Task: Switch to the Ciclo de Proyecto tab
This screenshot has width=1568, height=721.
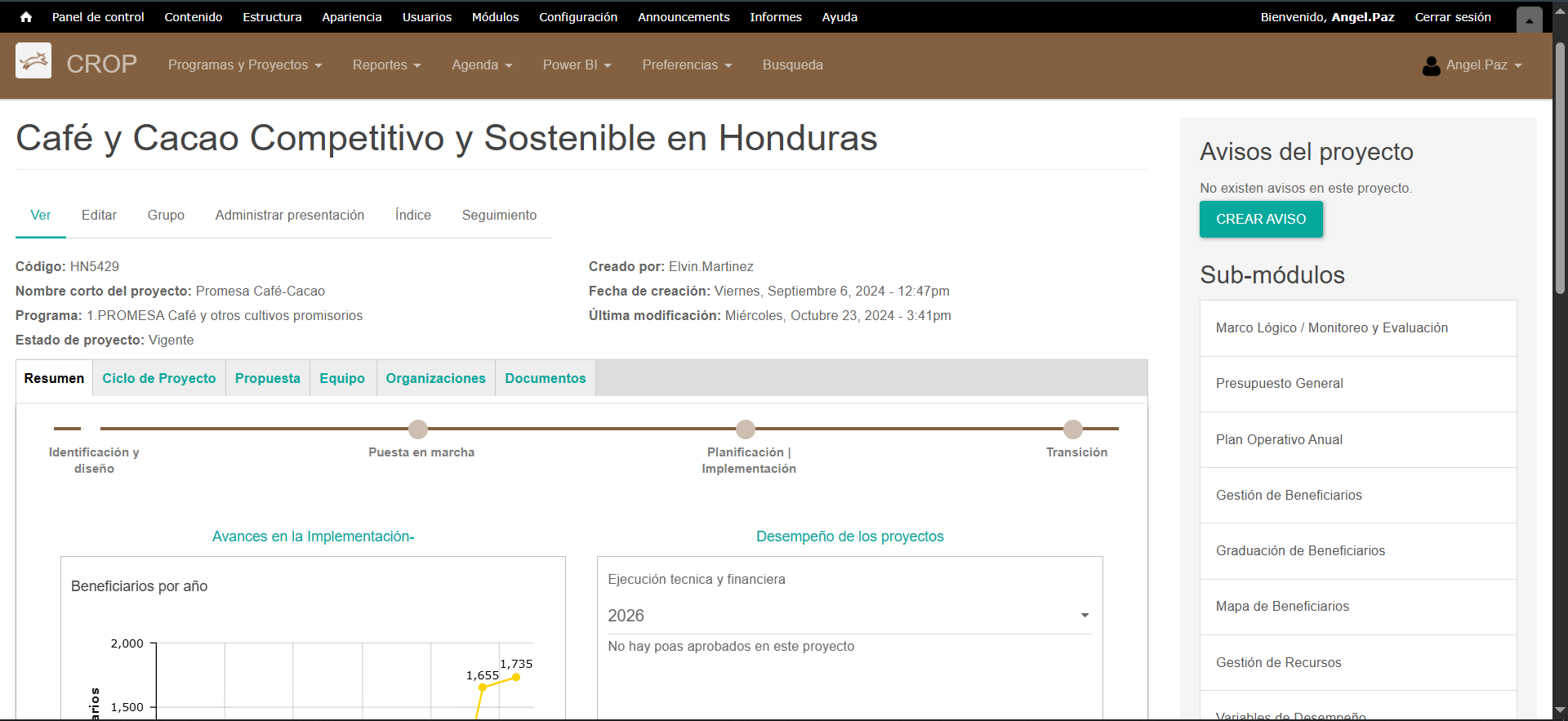Action: coord(159,379)
